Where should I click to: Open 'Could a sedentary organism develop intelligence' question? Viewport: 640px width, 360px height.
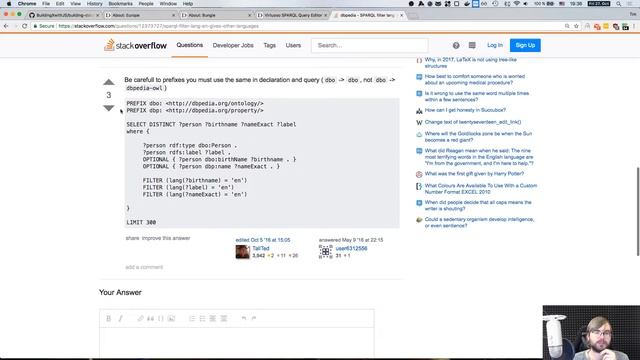click(479, 222)
